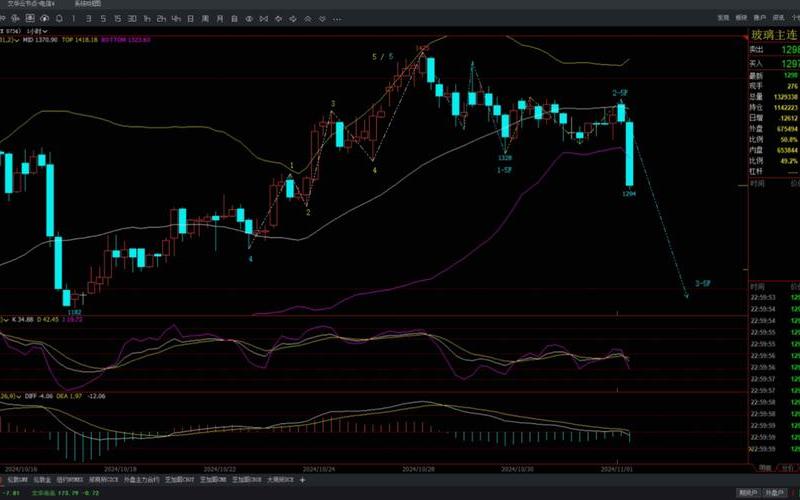800x500 pixels.
Task: Click the first icon in the top toolbar
Action: [x=8, y=18]
